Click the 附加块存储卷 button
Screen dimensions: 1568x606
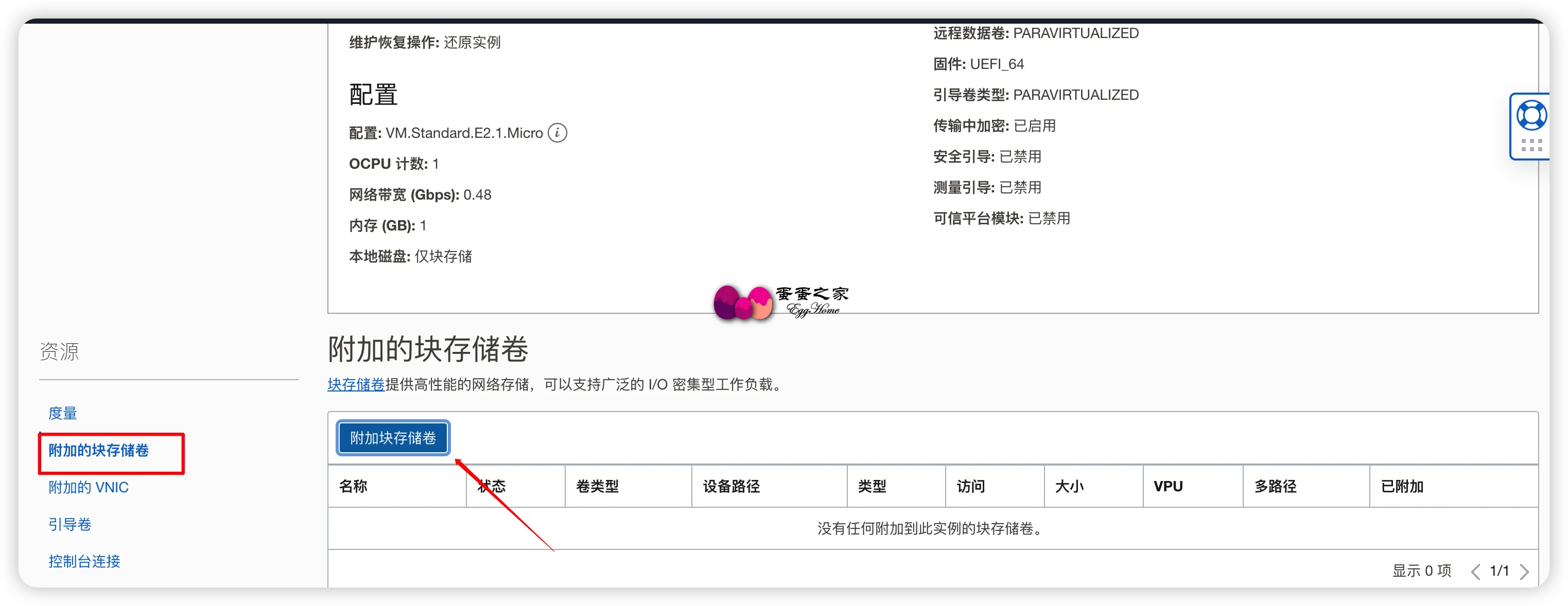393,437
